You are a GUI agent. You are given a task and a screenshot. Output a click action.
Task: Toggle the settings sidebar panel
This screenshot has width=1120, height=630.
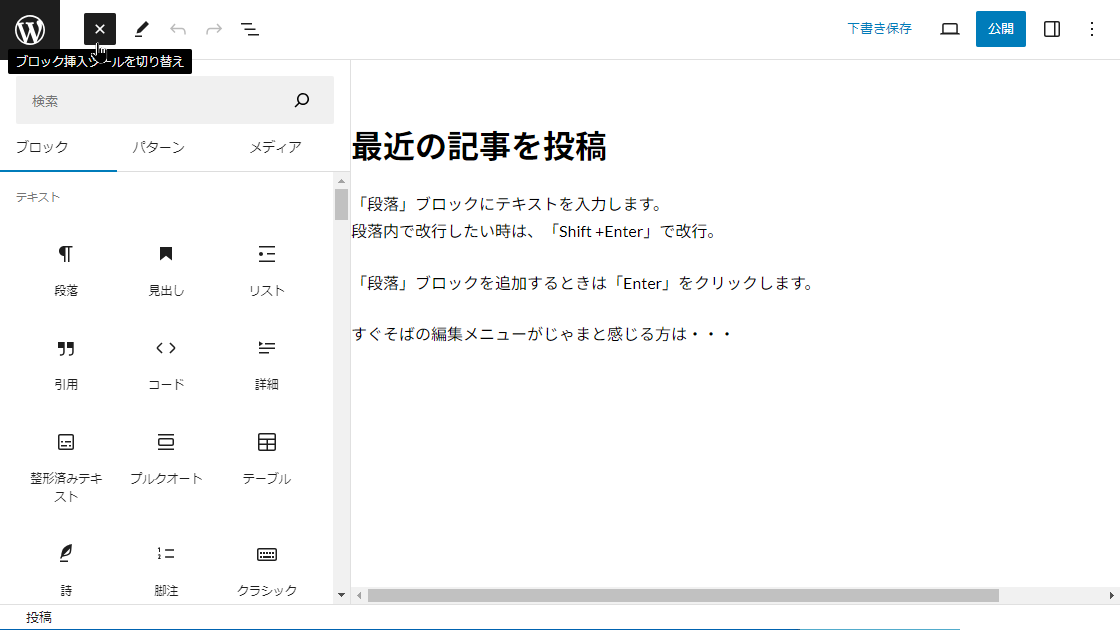click(x=1052, y=29)
